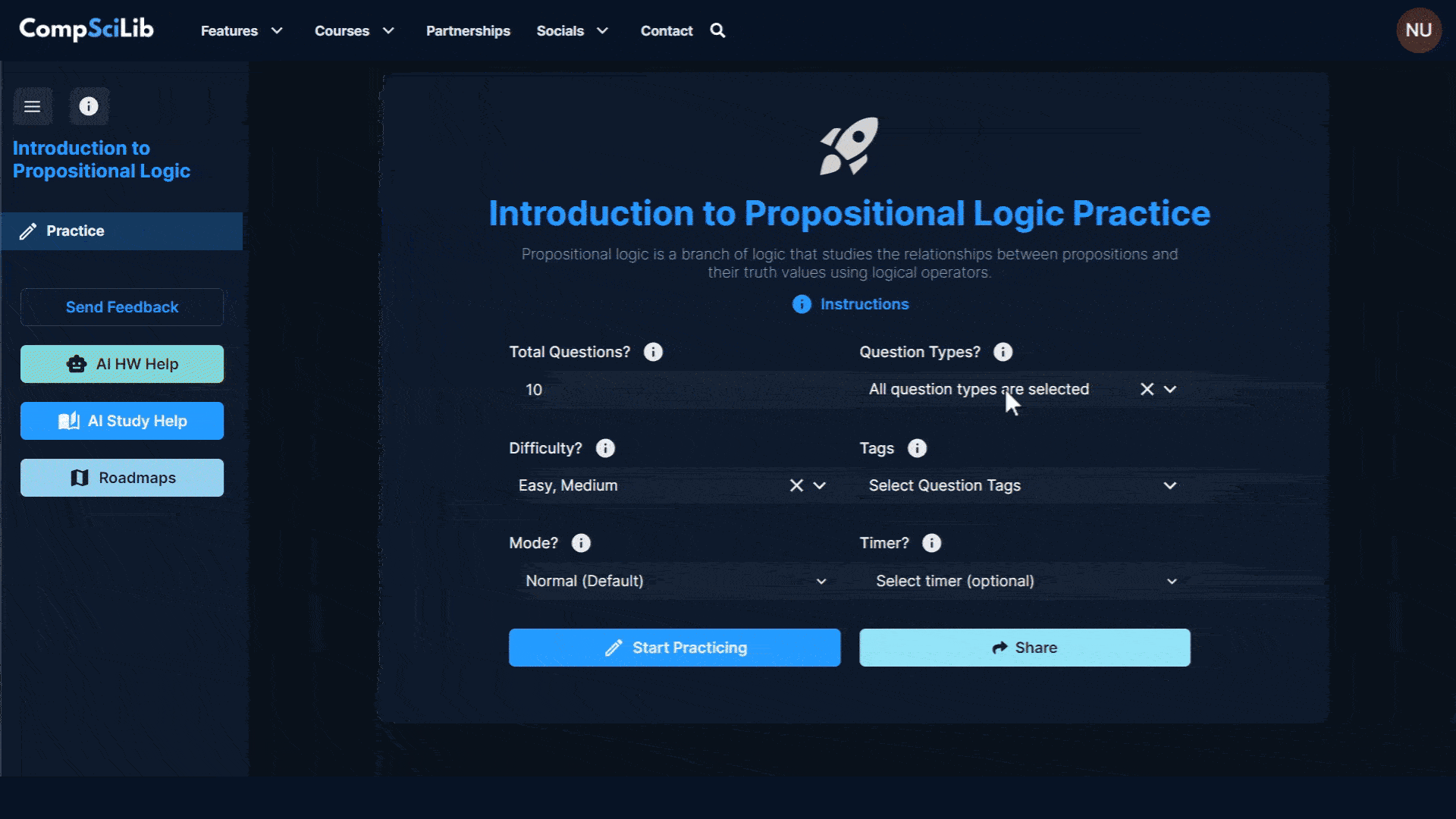Click the Share button
This screenshot has width=1456, height=819.
[x=1024, y=647]
